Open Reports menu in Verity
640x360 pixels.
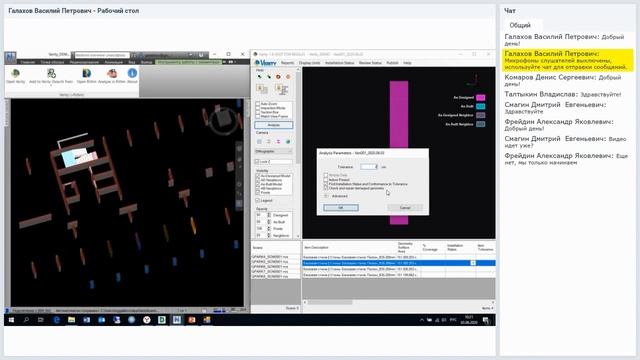[x=287, y=63]
